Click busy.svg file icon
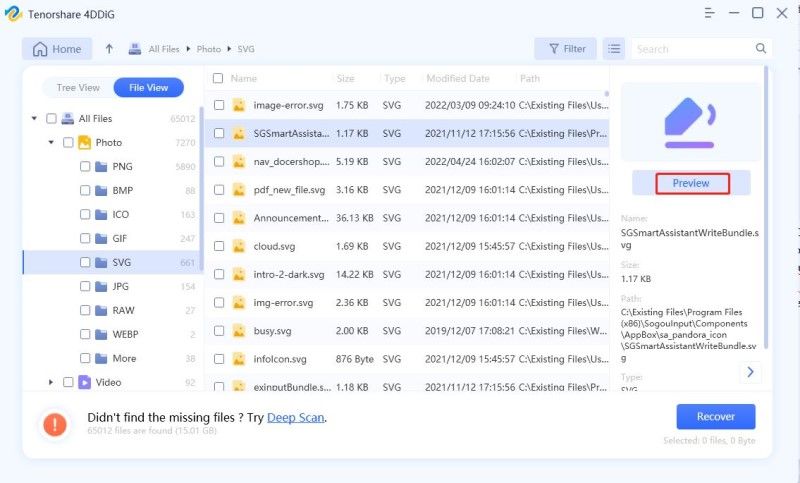The width and height of the screenshot is (800, 483). pyautogui.click(x=238, y=331)
